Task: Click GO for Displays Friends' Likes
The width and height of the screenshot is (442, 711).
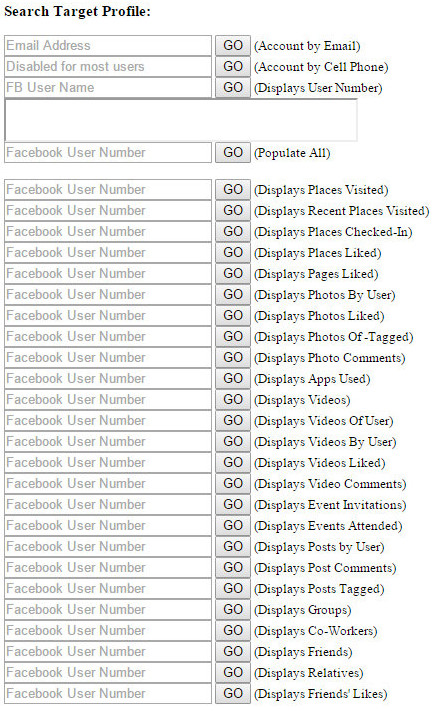Action: click(x=233, y=694)
